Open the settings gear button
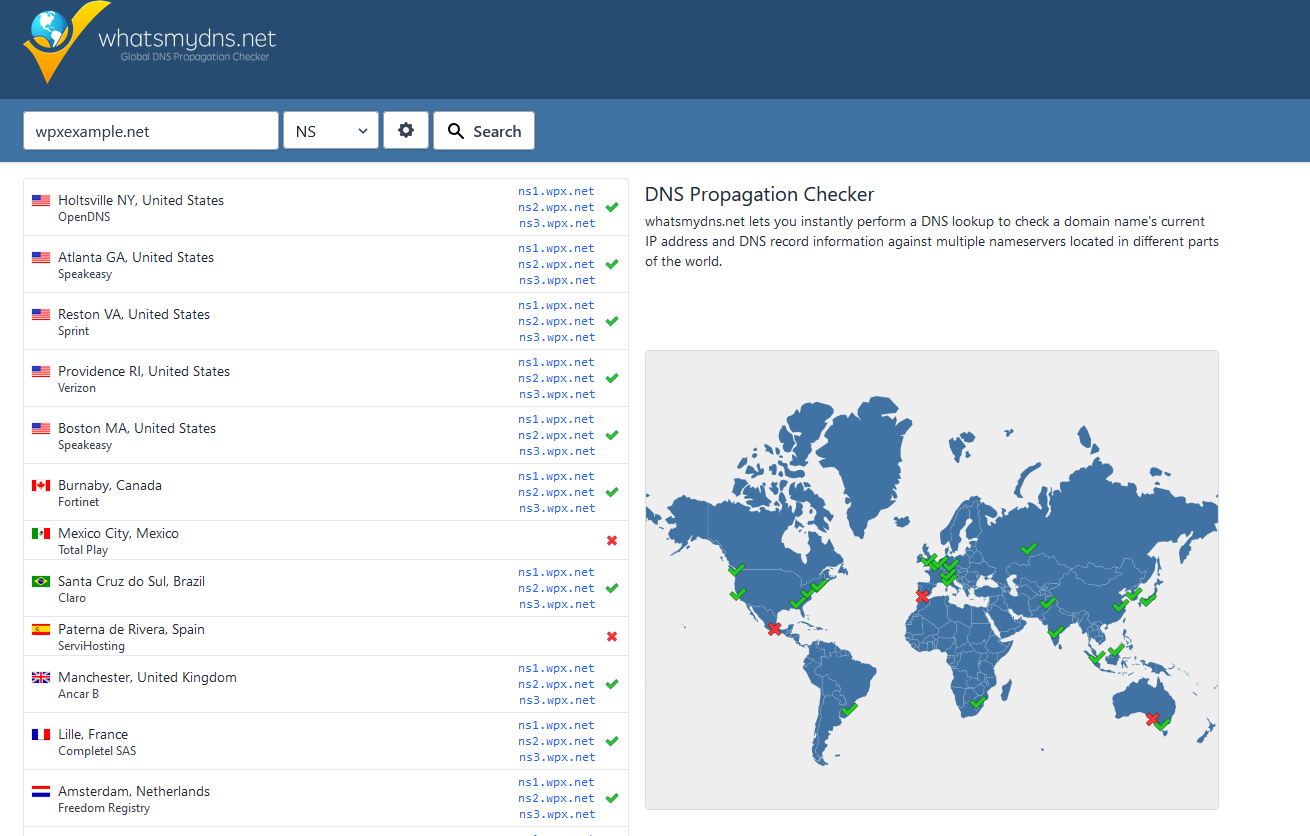The image size is (1310, 836). 406,130
